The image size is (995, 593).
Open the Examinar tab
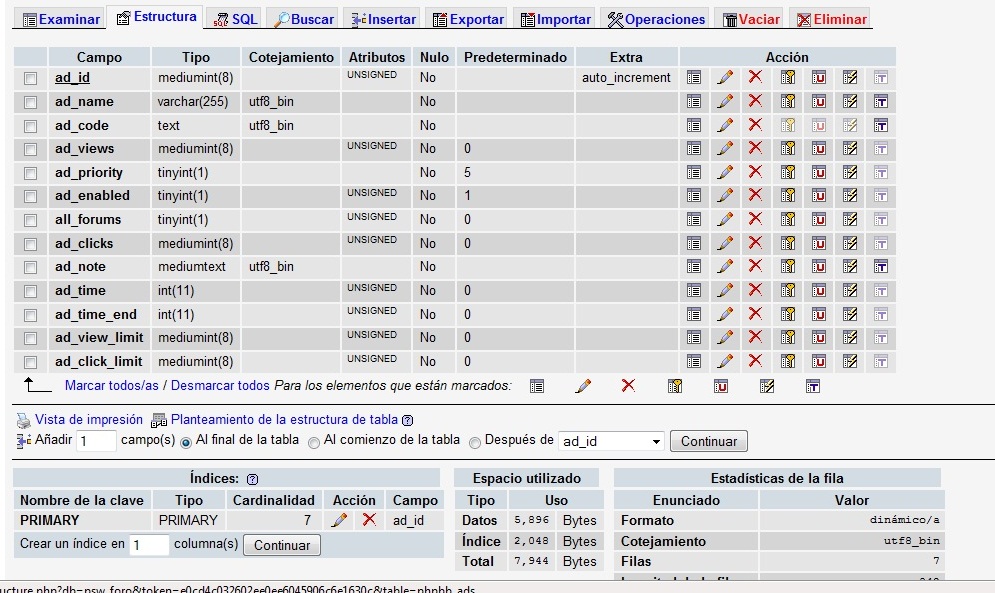pos(62,19)
